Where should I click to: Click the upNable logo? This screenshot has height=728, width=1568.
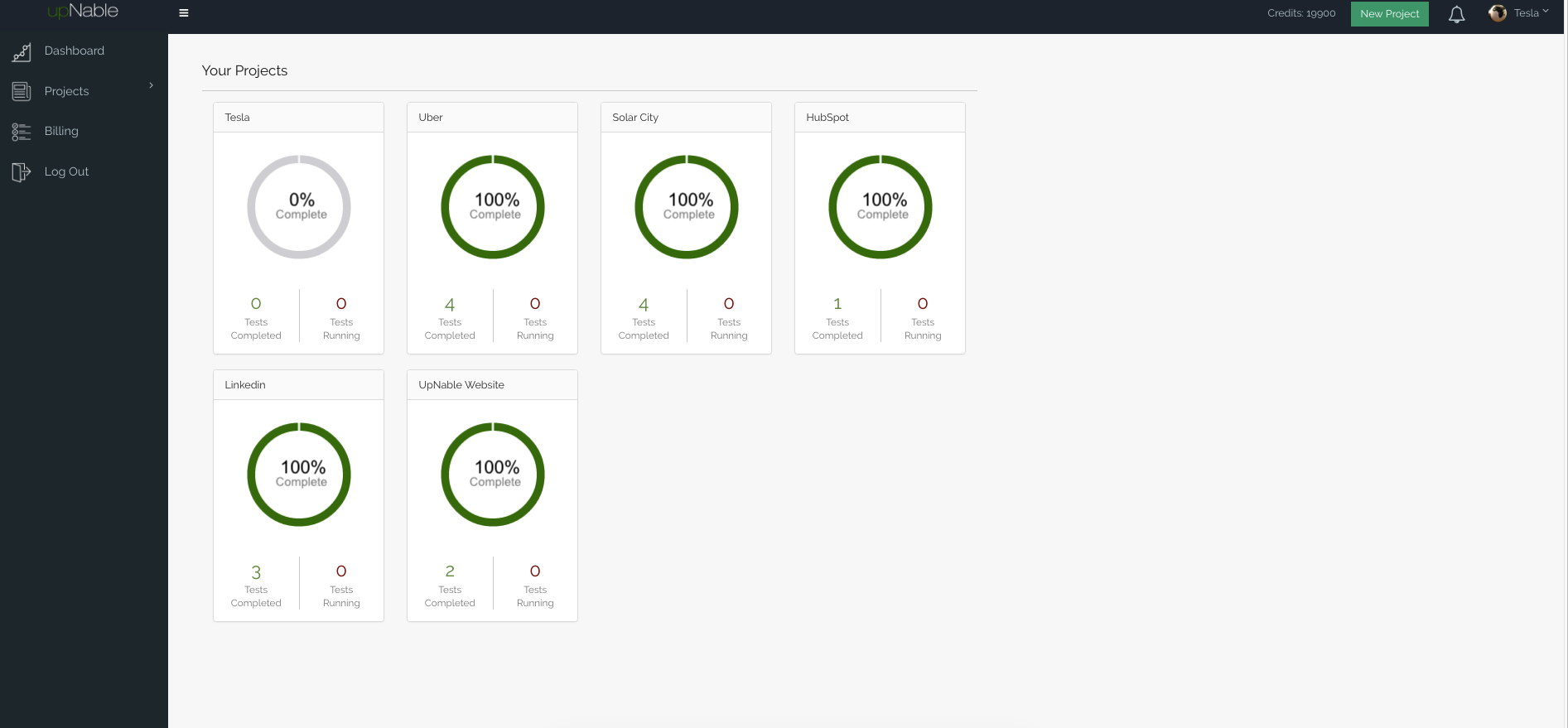click(83, 11)
